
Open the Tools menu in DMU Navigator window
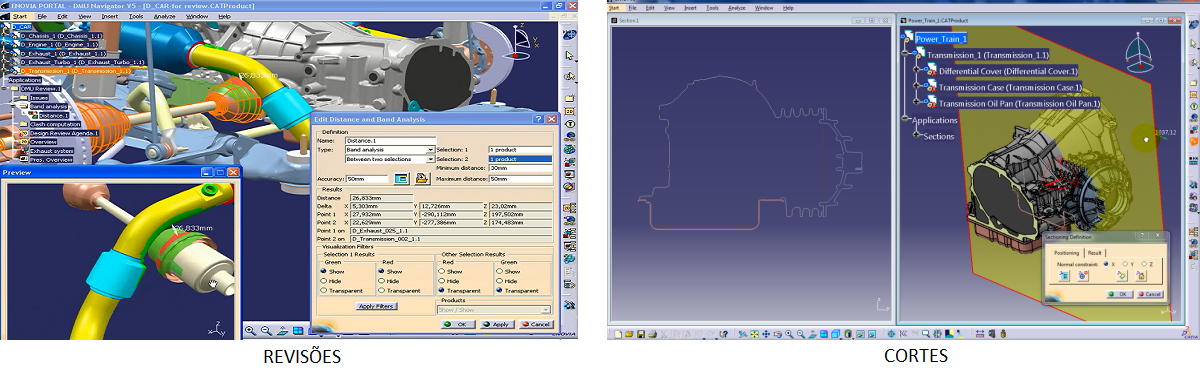click(136, 16)
